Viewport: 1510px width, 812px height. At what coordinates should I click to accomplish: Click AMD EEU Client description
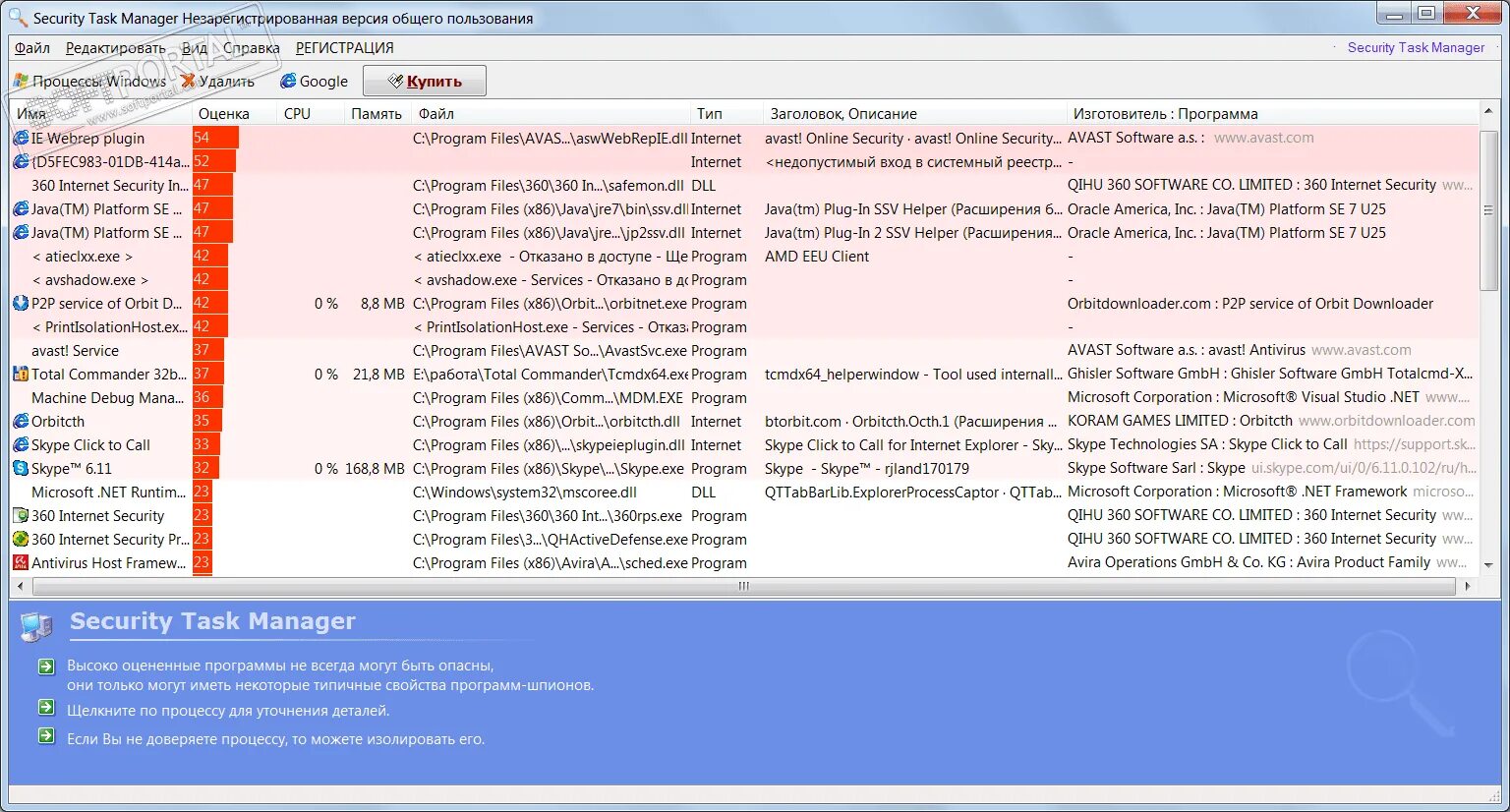click(x=817, y=257)
